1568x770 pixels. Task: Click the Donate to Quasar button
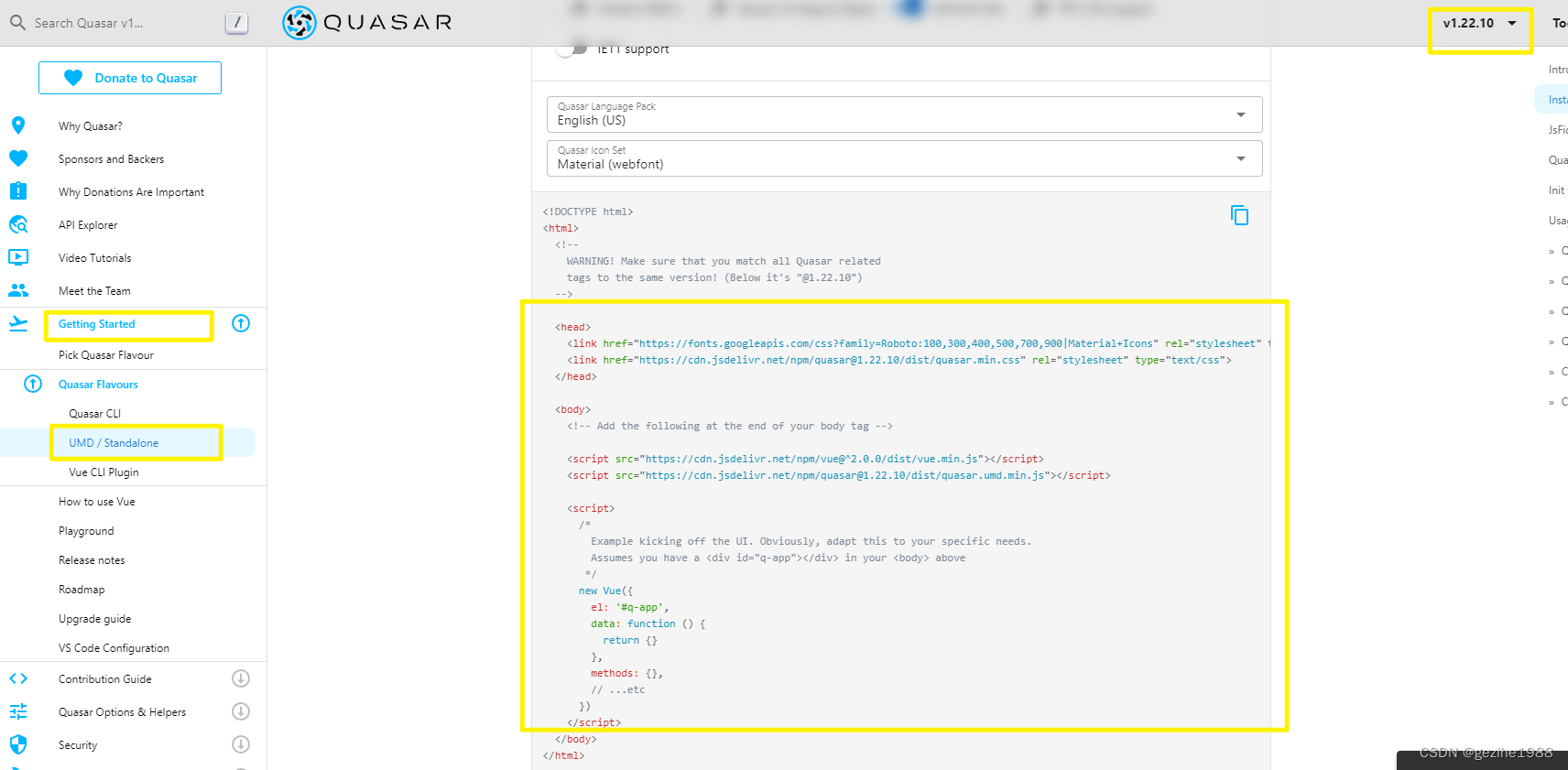click(x=130, y=78)
